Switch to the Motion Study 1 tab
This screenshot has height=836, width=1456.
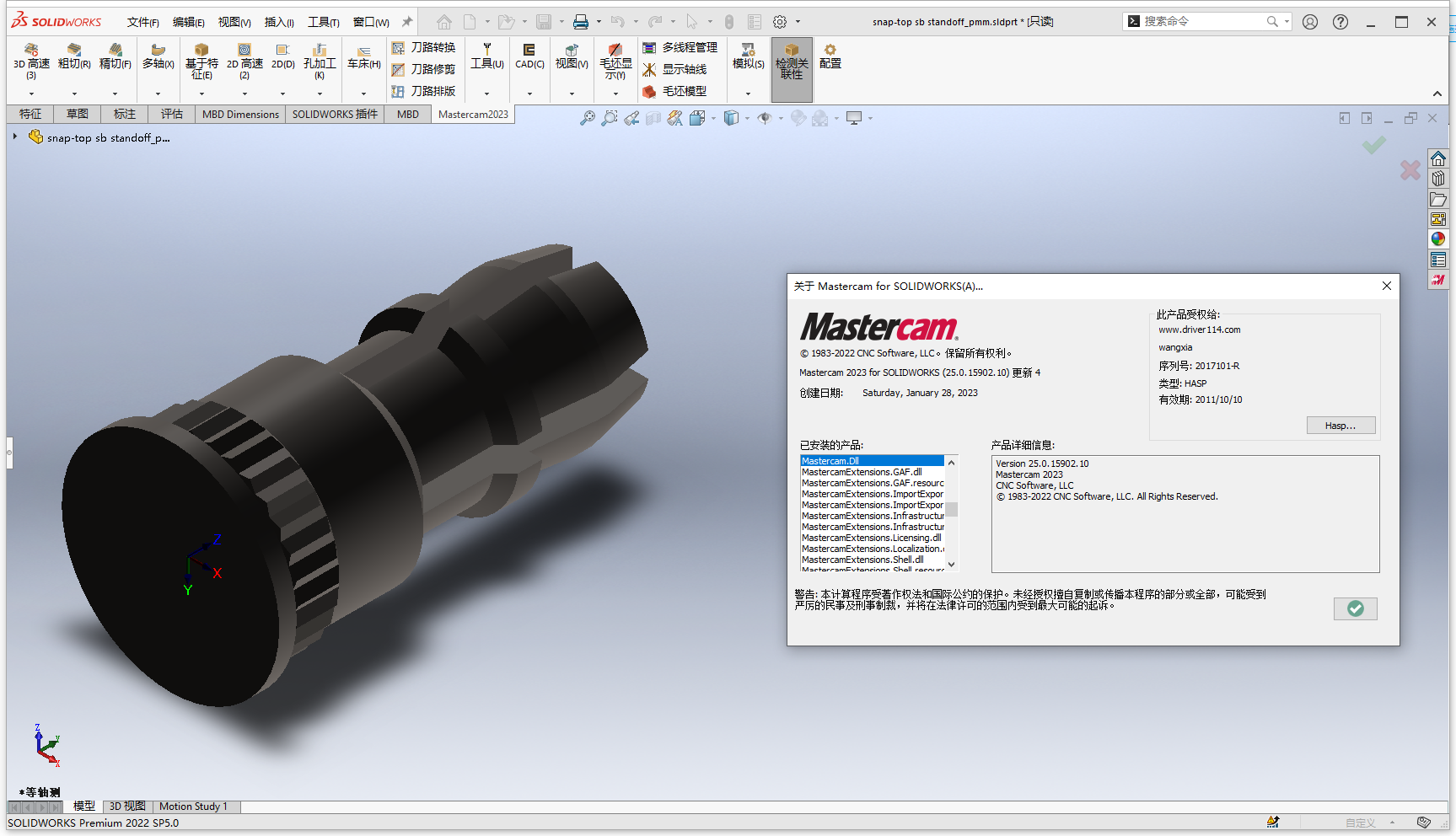coord(193,807)
